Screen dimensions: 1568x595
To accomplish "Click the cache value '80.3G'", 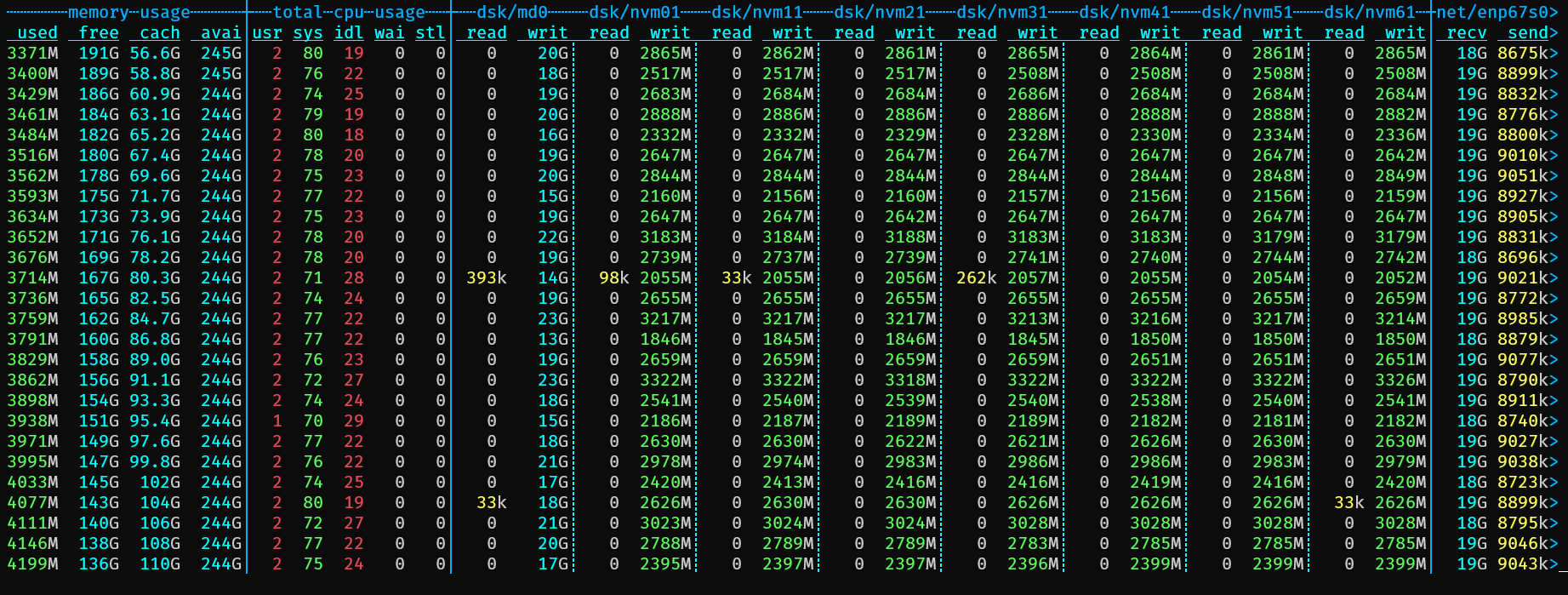I will (155, 277).
